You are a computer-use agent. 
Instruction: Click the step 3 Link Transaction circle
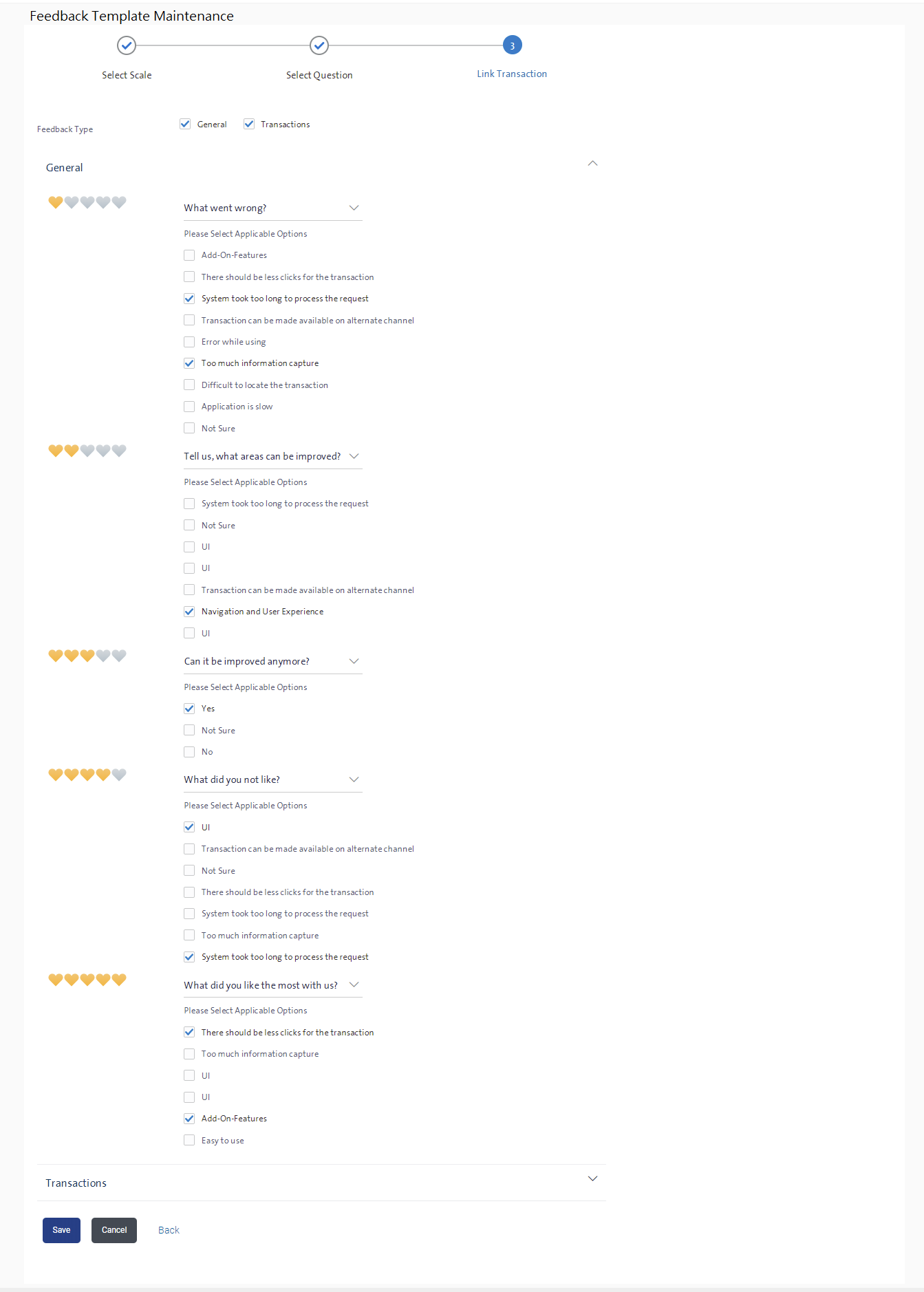(512, 45)
